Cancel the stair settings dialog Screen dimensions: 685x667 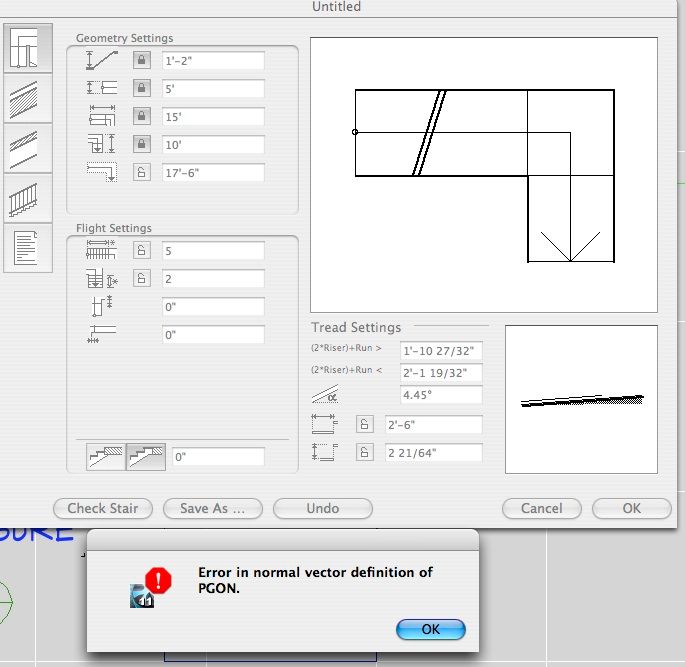coord(542,508)
